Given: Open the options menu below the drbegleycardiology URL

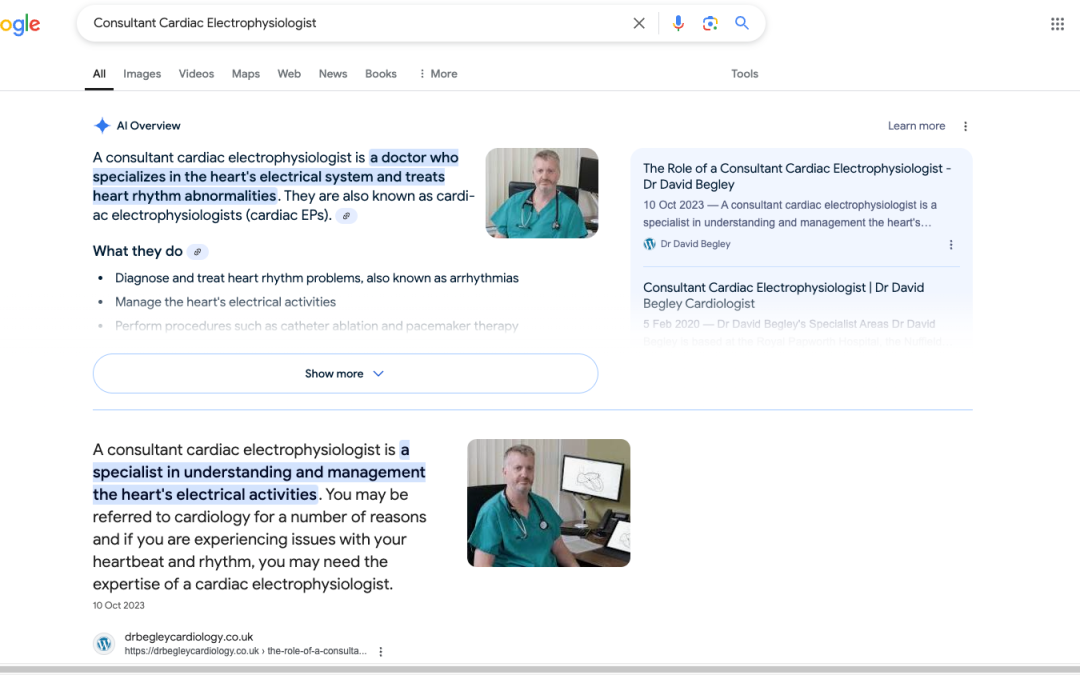Looking at the screenshot, I should click(380, 651).
